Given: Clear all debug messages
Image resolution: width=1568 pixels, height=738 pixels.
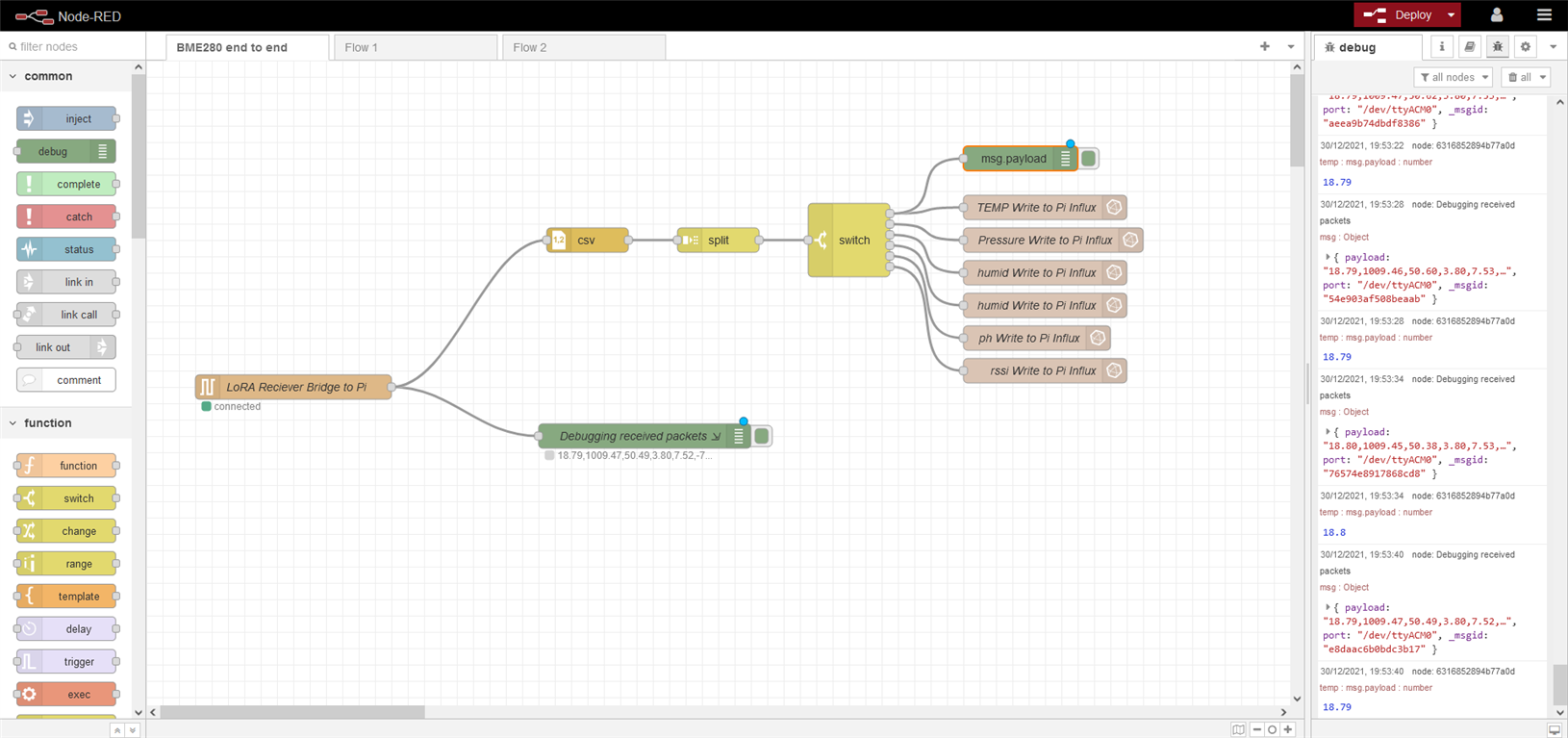Looking at the screenshot, I should (x=1519, y=77).
